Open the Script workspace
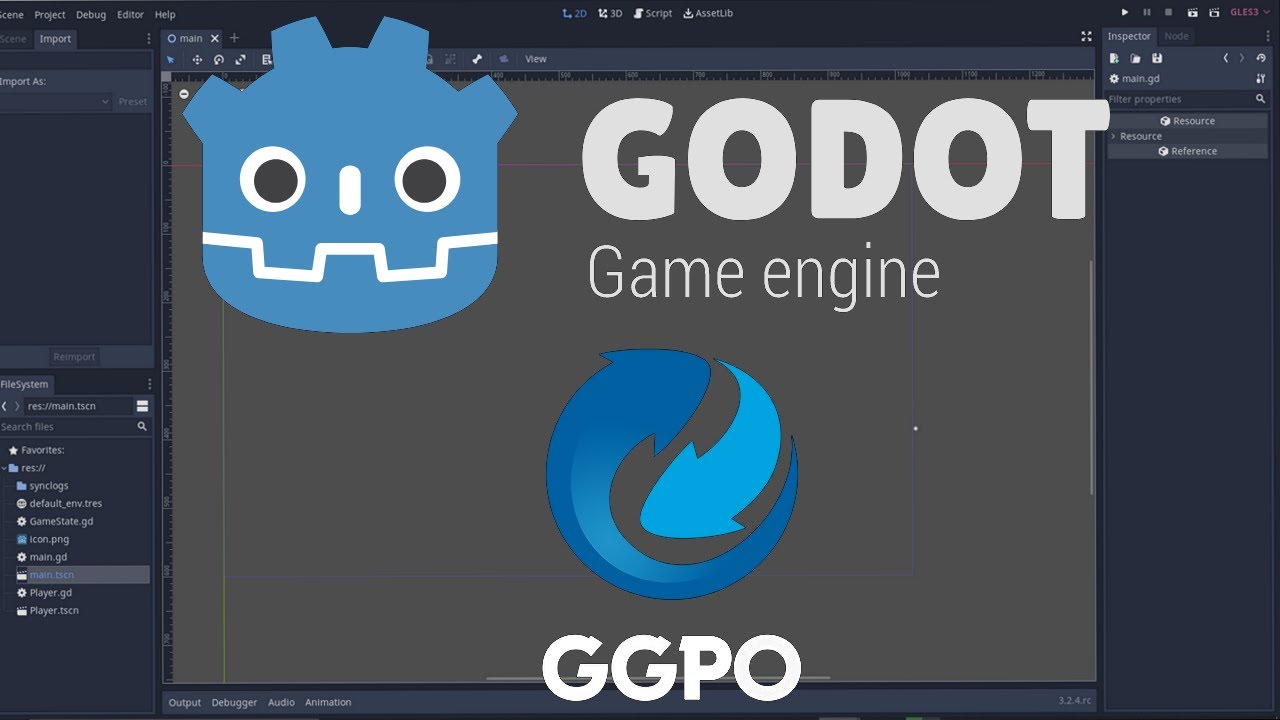The image size is (1280, 720). [x=653, y=13]
